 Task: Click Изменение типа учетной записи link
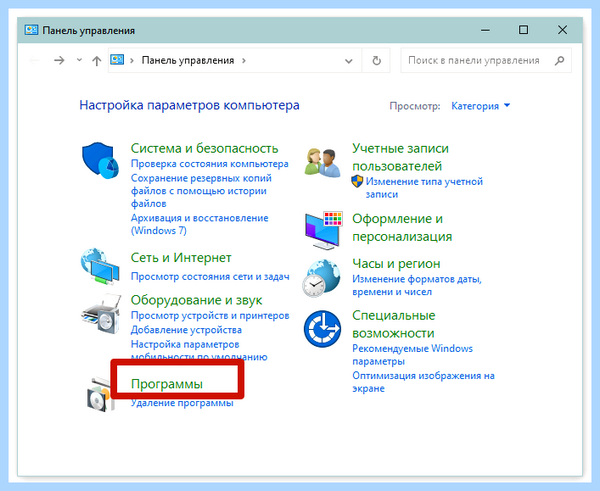click(424, 188)
